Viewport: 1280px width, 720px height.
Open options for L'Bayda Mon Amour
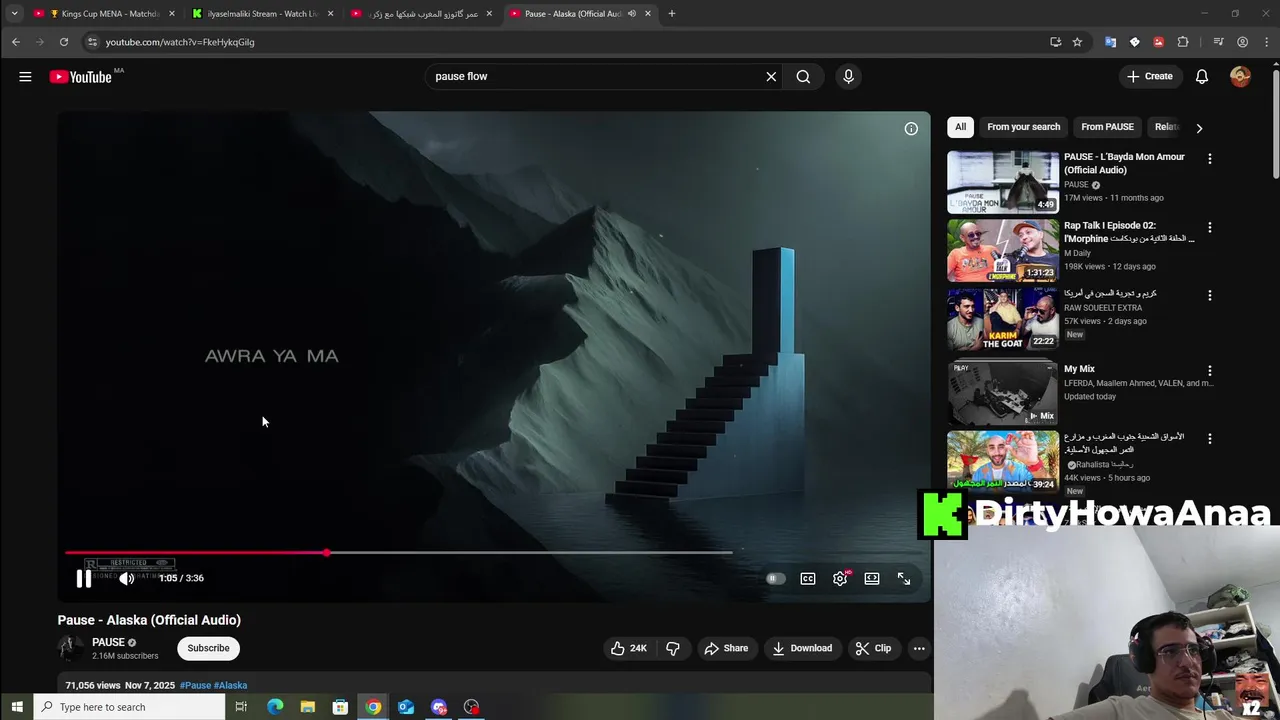tap(1209, 159)
